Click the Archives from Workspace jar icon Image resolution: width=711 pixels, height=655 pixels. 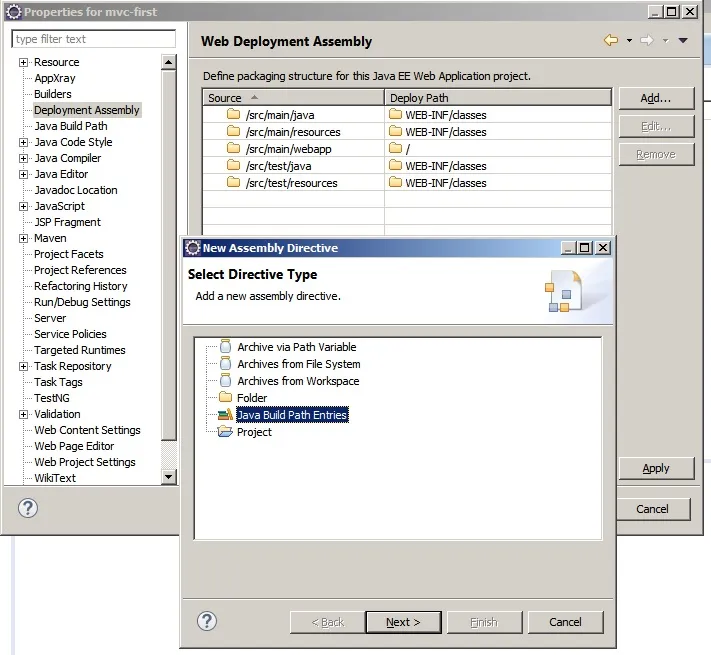[225, 381]
